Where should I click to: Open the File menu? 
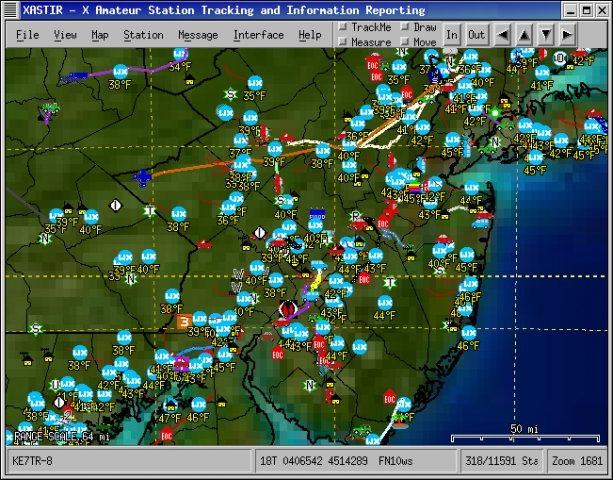27,35
